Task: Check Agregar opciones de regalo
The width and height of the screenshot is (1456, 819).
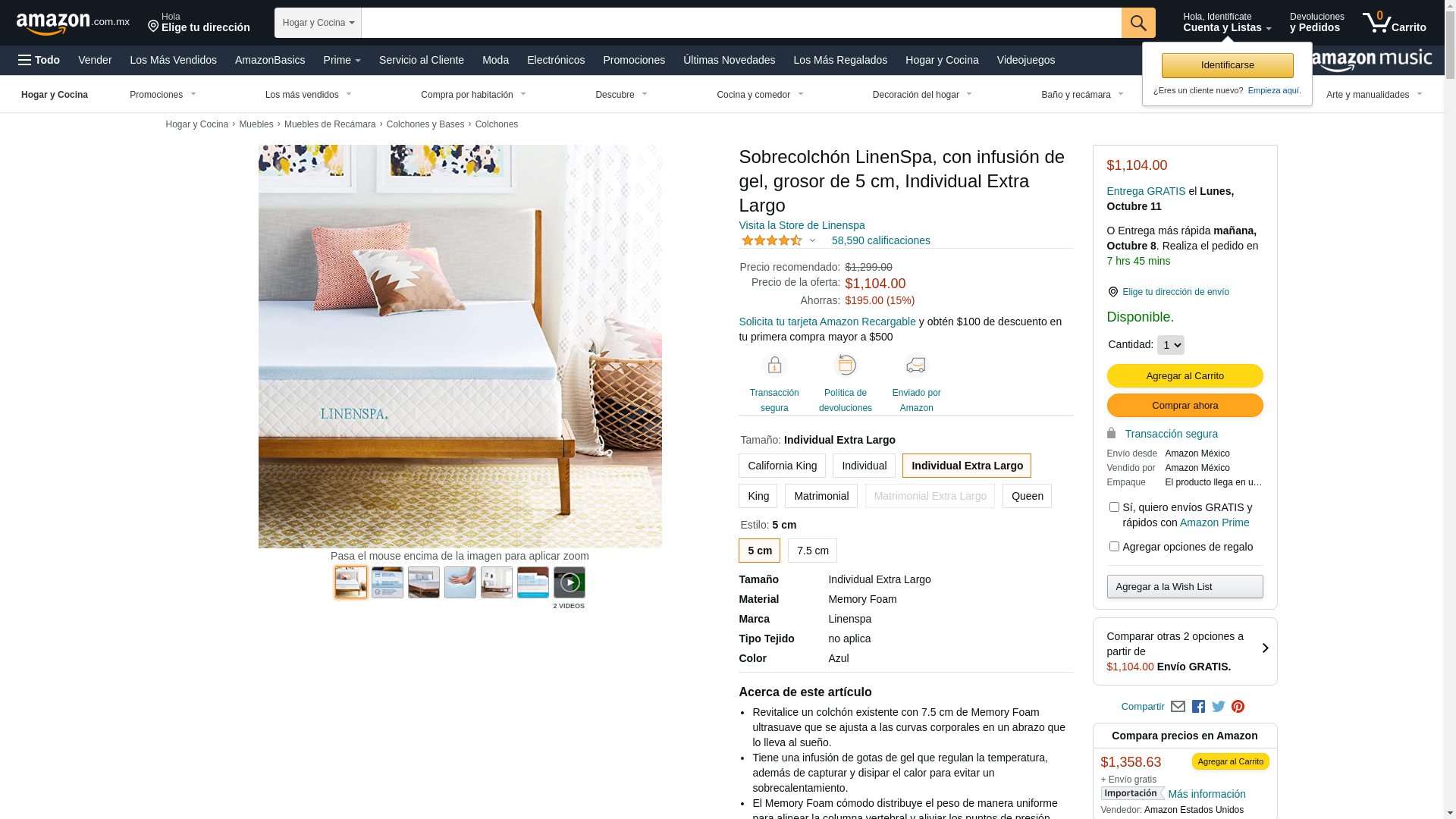Action: [x=1113, y=547]
